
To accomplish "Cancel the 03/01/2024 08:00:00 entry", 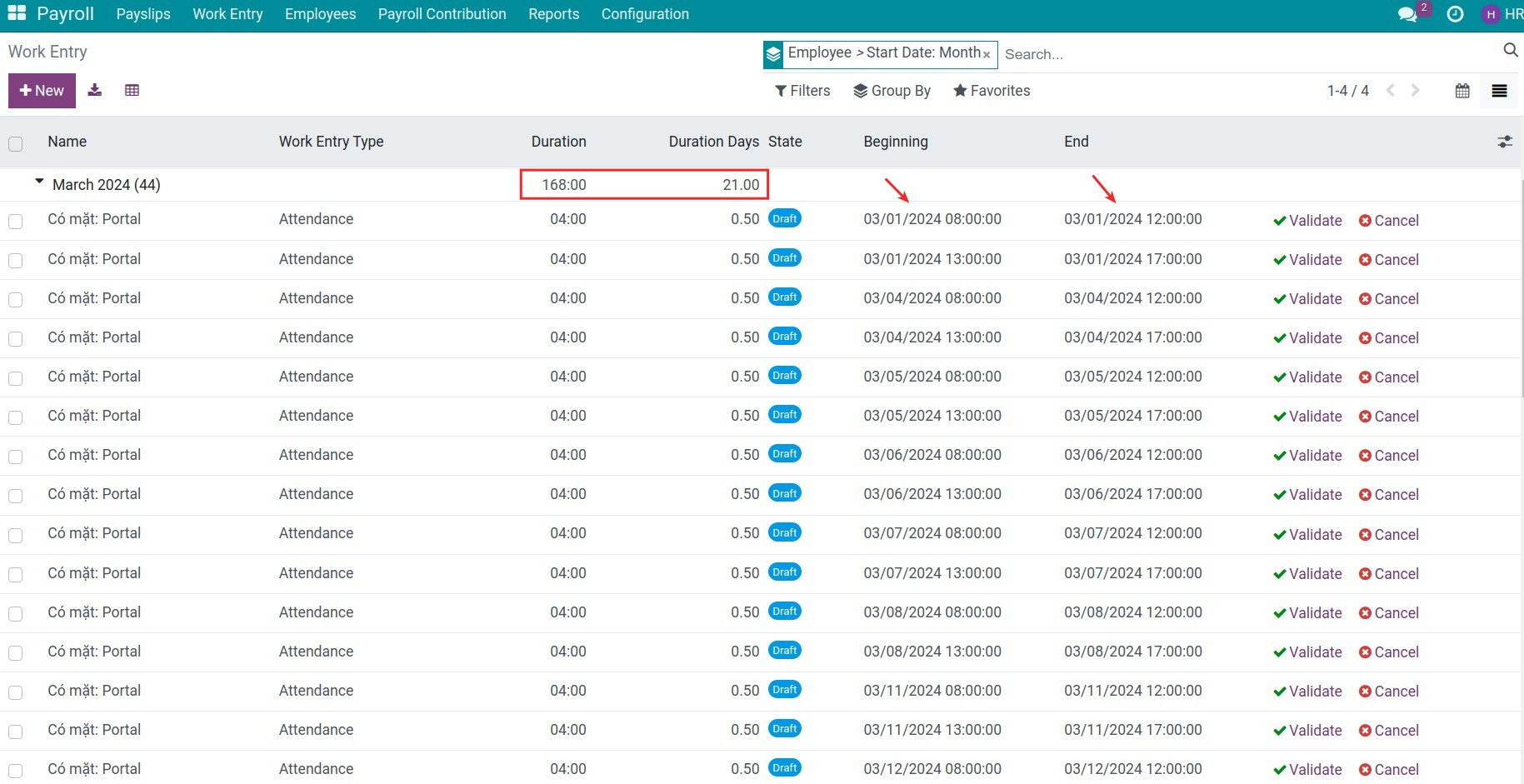I will (x=1388, y=221).
